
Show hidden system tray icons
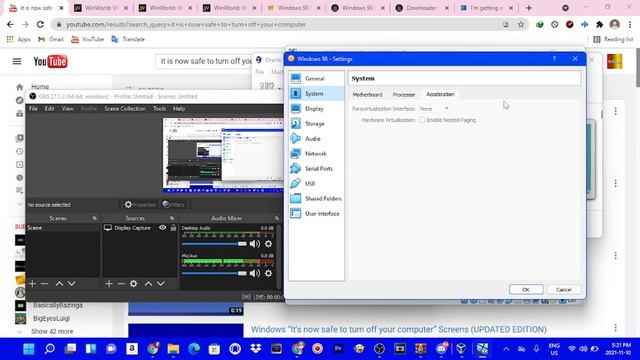tap(506, 349)
